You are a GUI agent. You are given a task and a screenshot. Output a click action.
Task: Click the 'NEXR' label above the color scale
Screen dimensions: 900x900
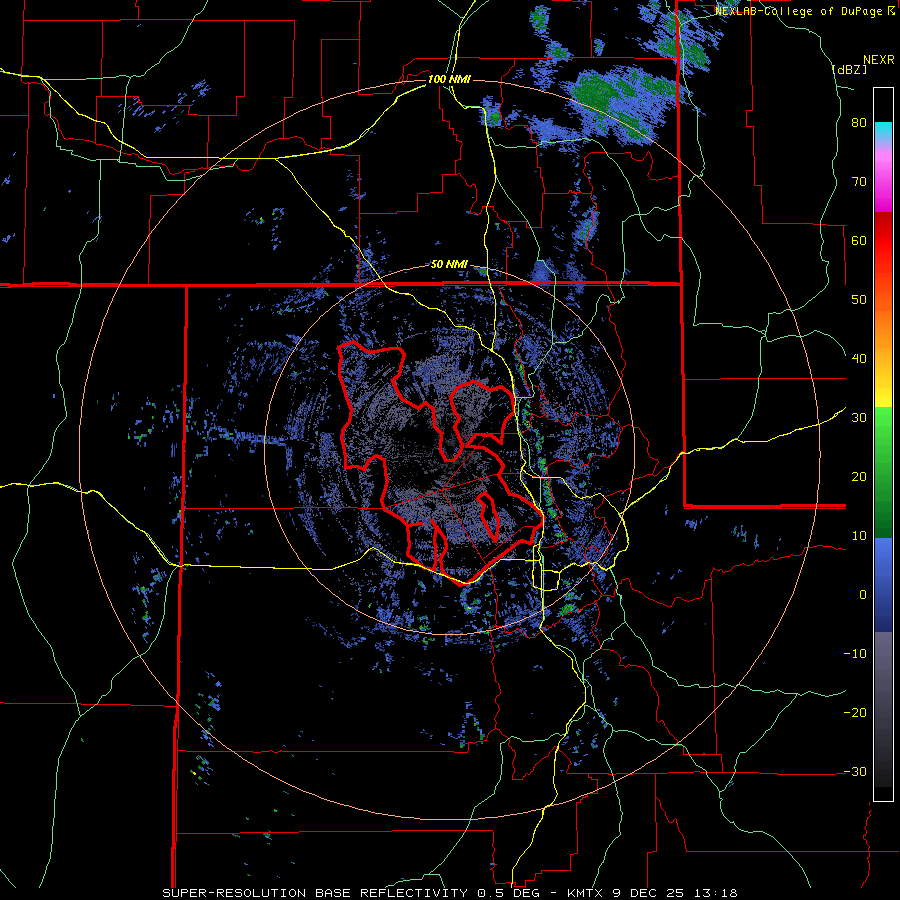pos(879,60)
